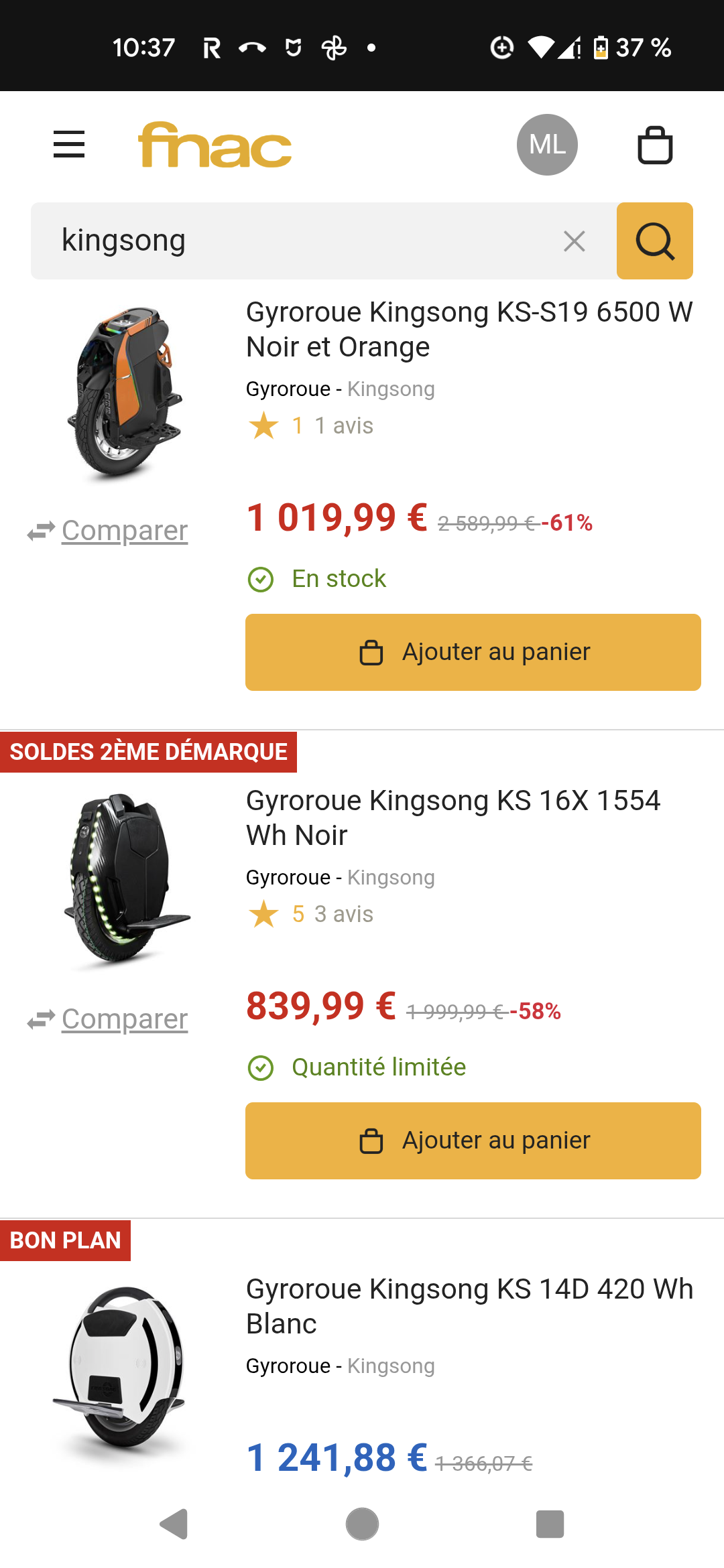The image size is (724, 1568).
Task: Open Gyroroue Kingsong KS 16X title
Action: 453,818
